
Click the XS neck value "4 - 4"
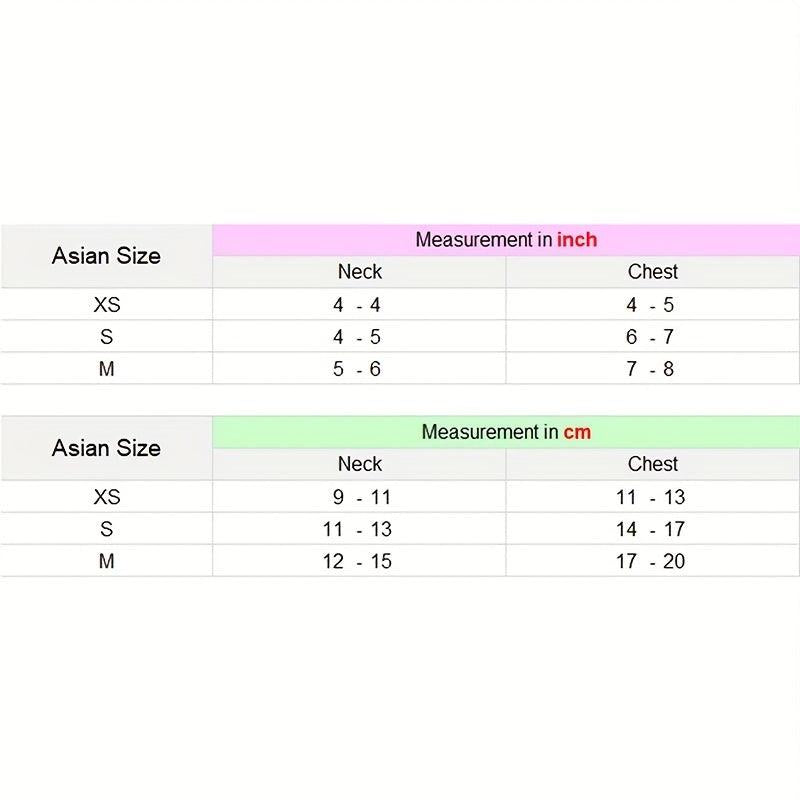tap(357, 305)
